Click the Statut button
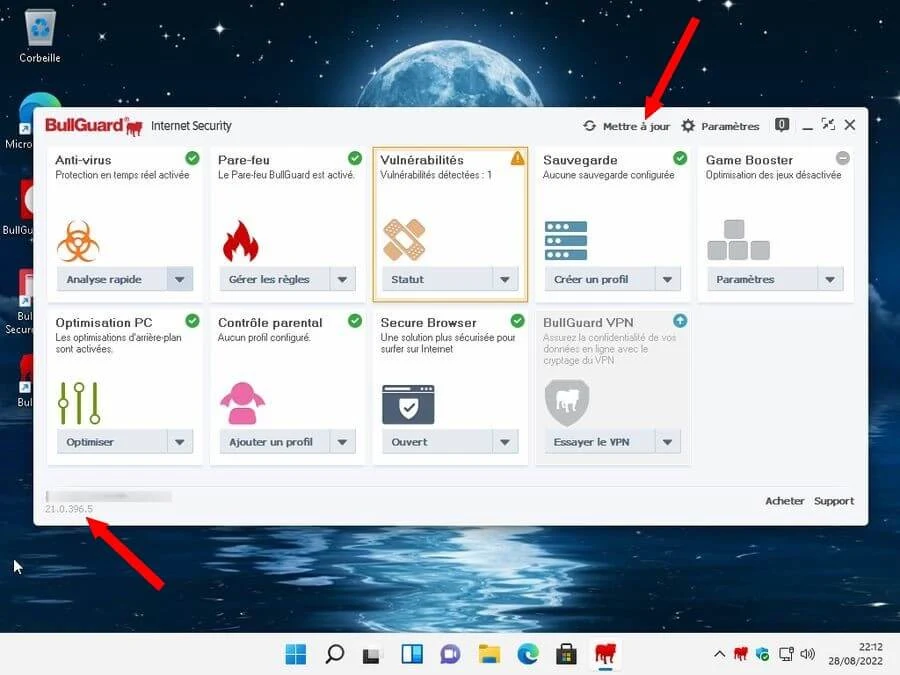900x675 pixels. click(437, 280)
